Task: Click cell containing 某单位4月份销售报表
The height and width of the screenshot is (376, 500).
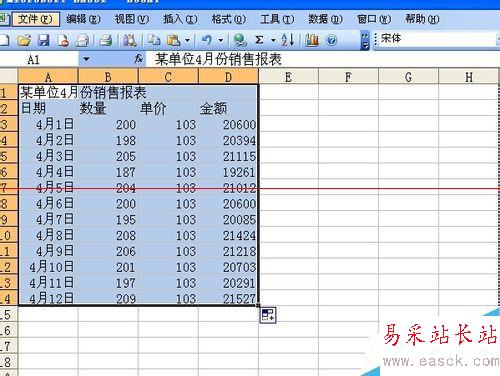Action: [48, 92]
